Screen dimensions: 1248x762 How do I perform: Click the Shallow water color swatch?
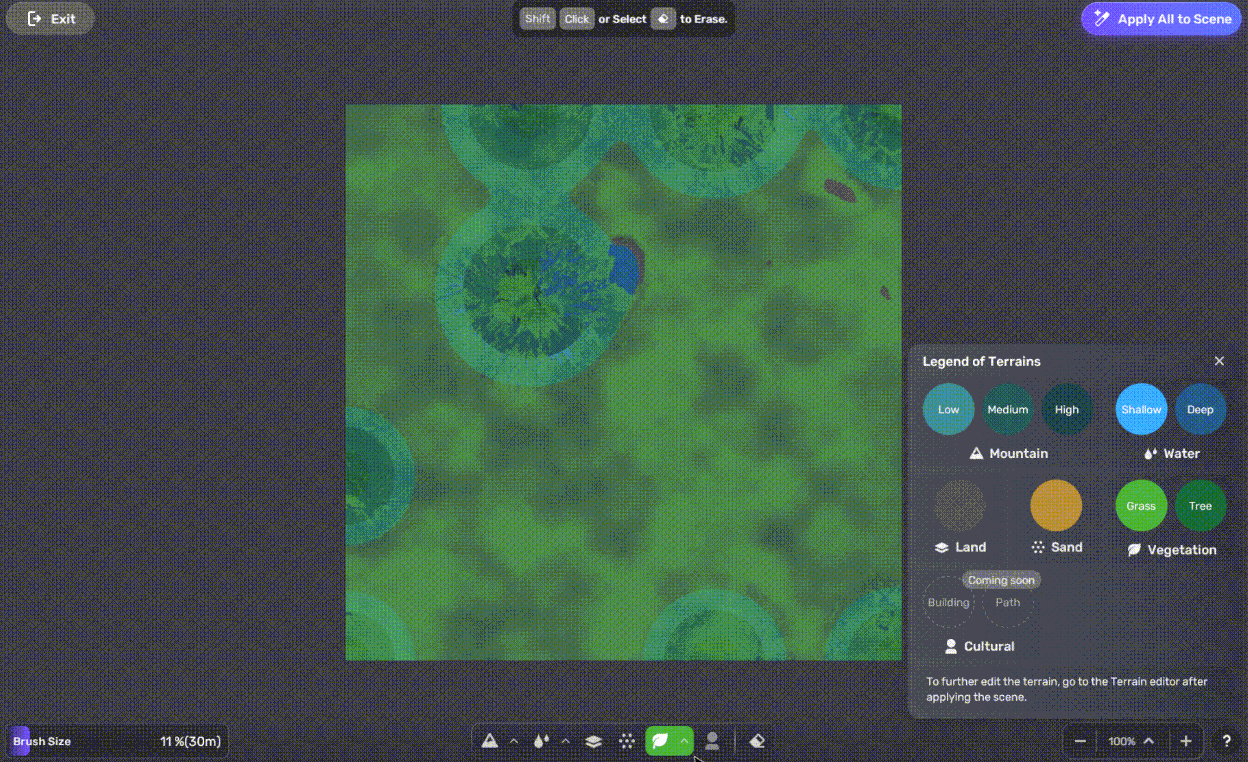pyautogui.click(x=1141, y=409)
